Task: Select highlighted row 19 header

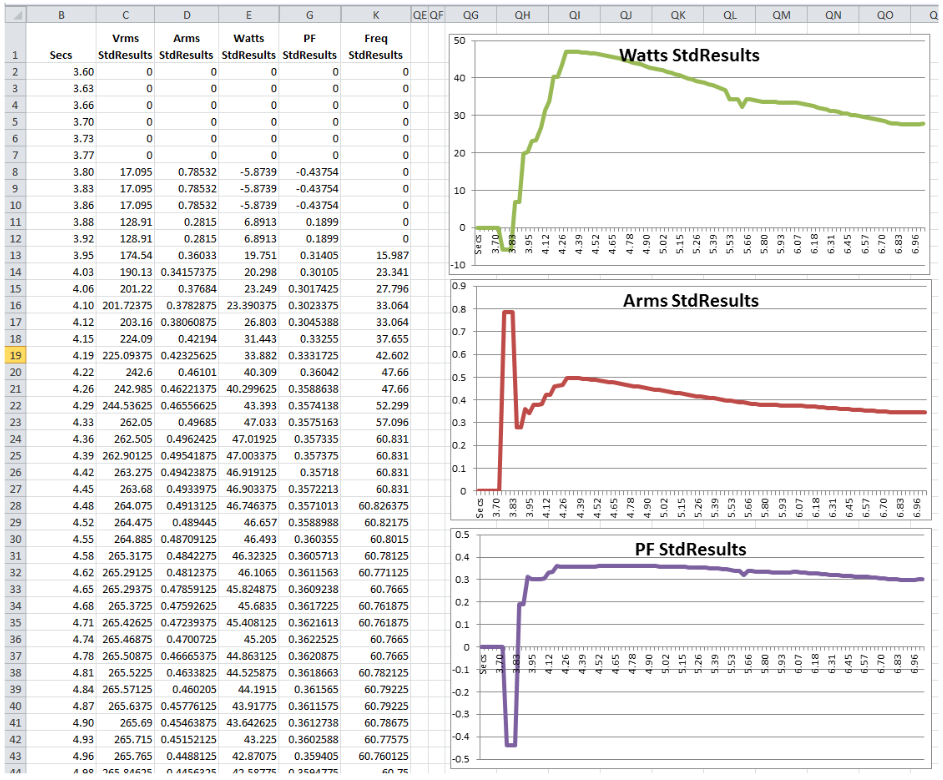Action: coord(13,354)
